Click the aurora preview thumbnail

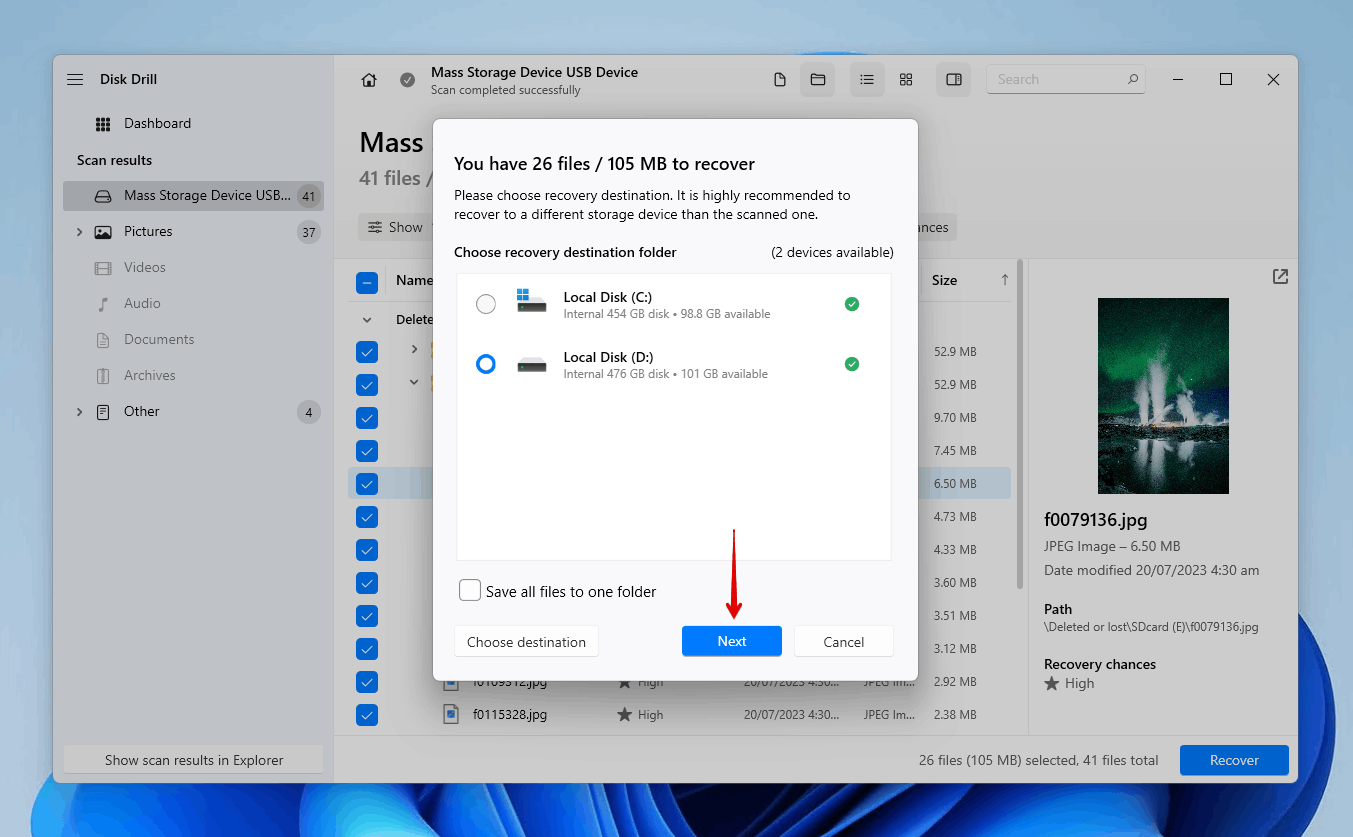pos(1163,396)
